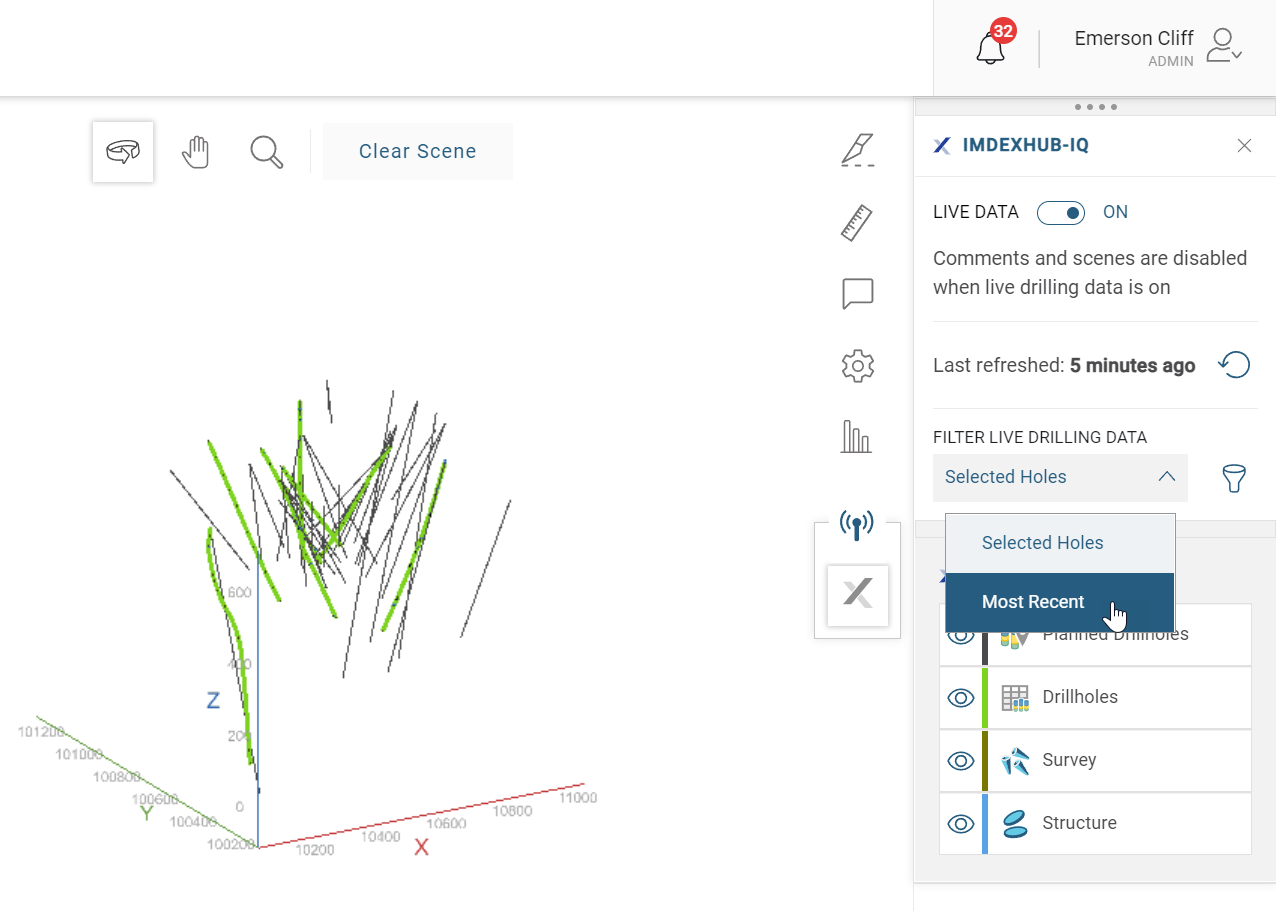The image size is (1276, 911).
Task: Click the live data antenna icon
Action: (856, 524)
